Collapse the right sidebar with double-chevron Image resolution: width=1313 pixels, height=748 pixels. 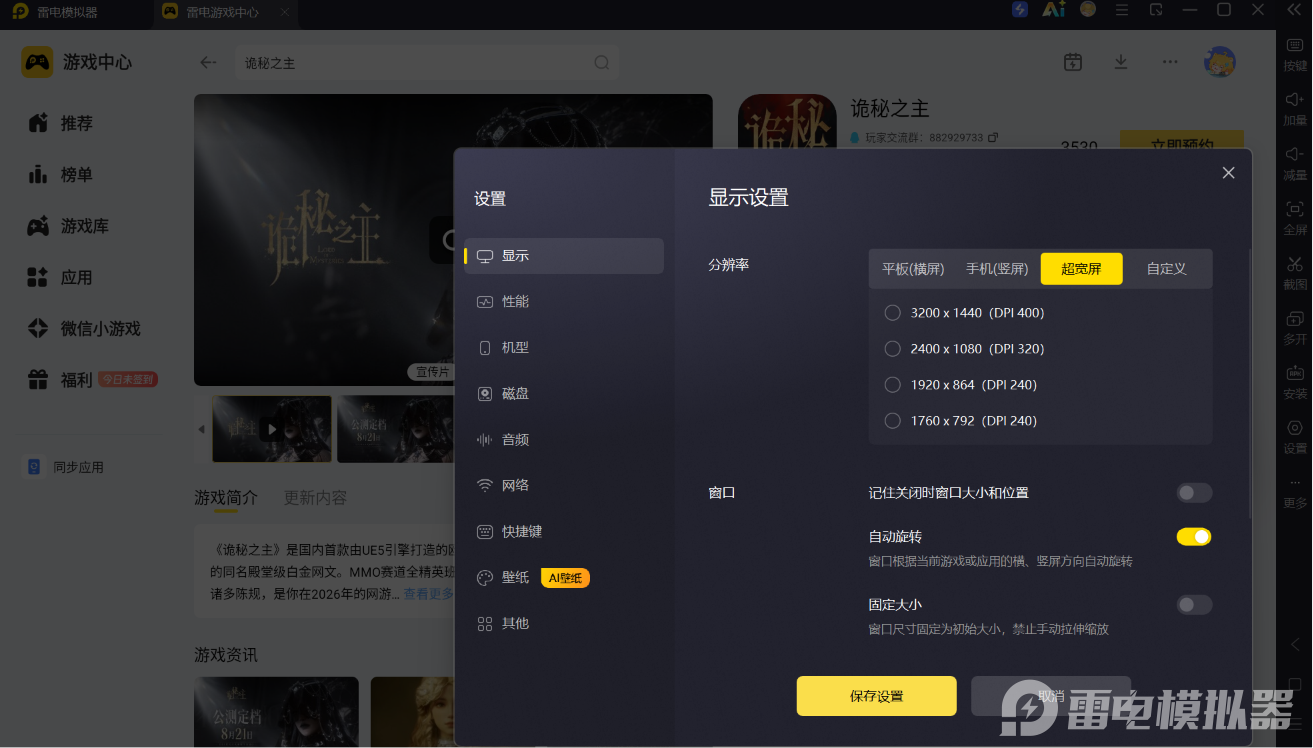click(x=1294, y=10)
